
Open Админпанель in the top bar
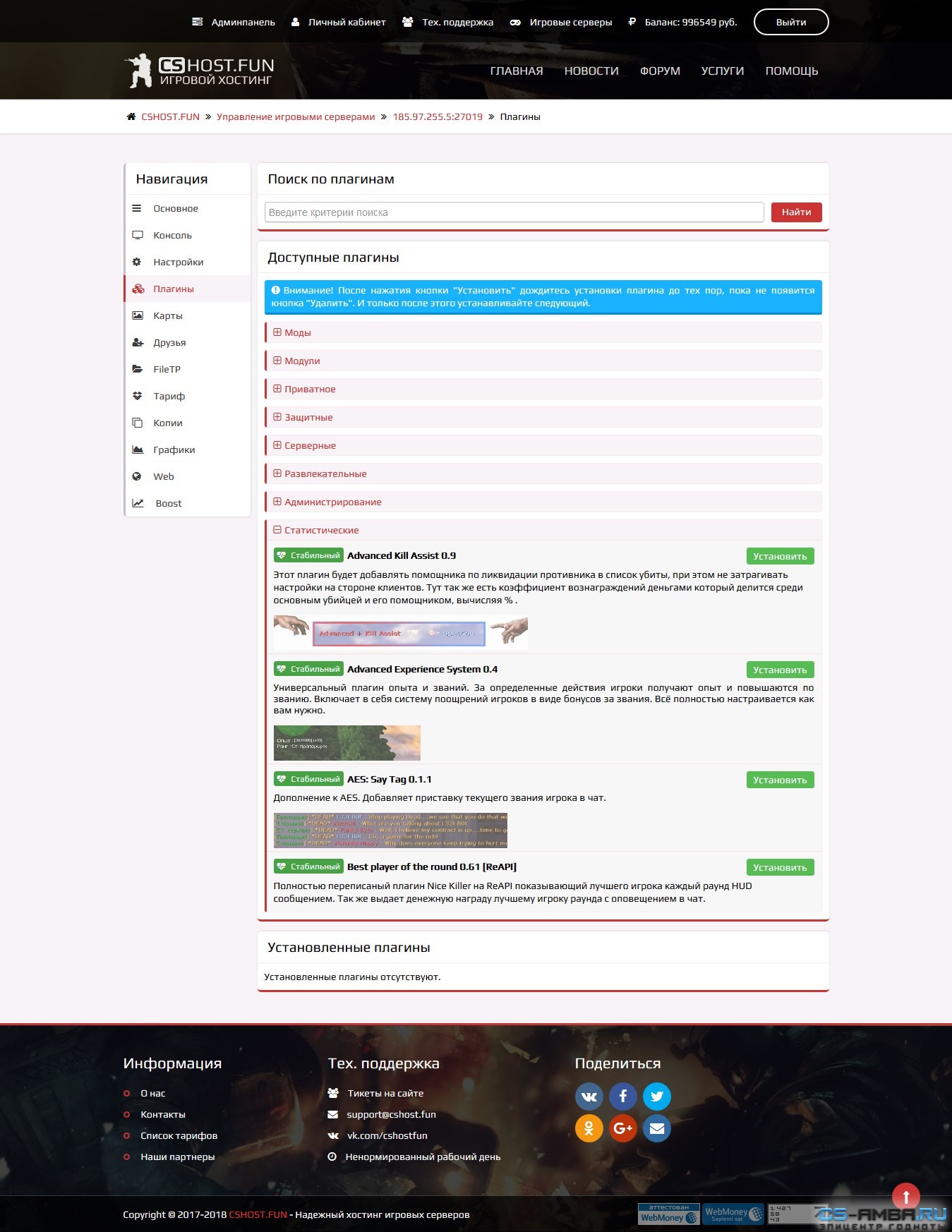click(x=234, y=22)
